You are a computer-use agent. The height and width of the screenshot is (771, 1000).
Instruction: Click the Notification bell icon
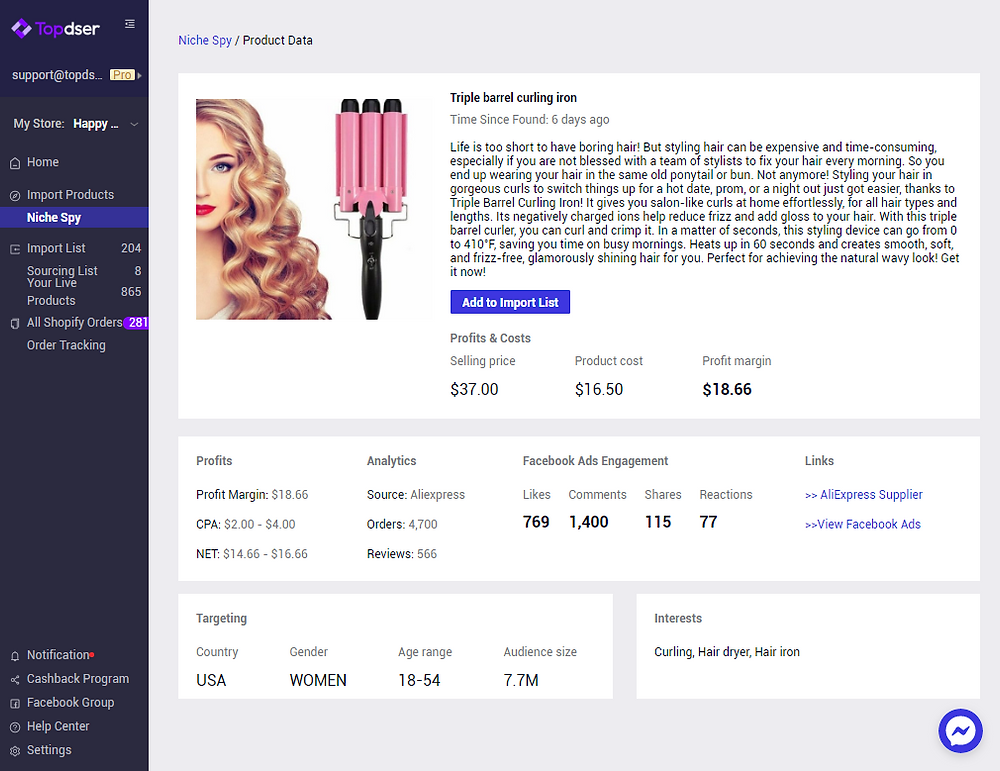[15, 656]
